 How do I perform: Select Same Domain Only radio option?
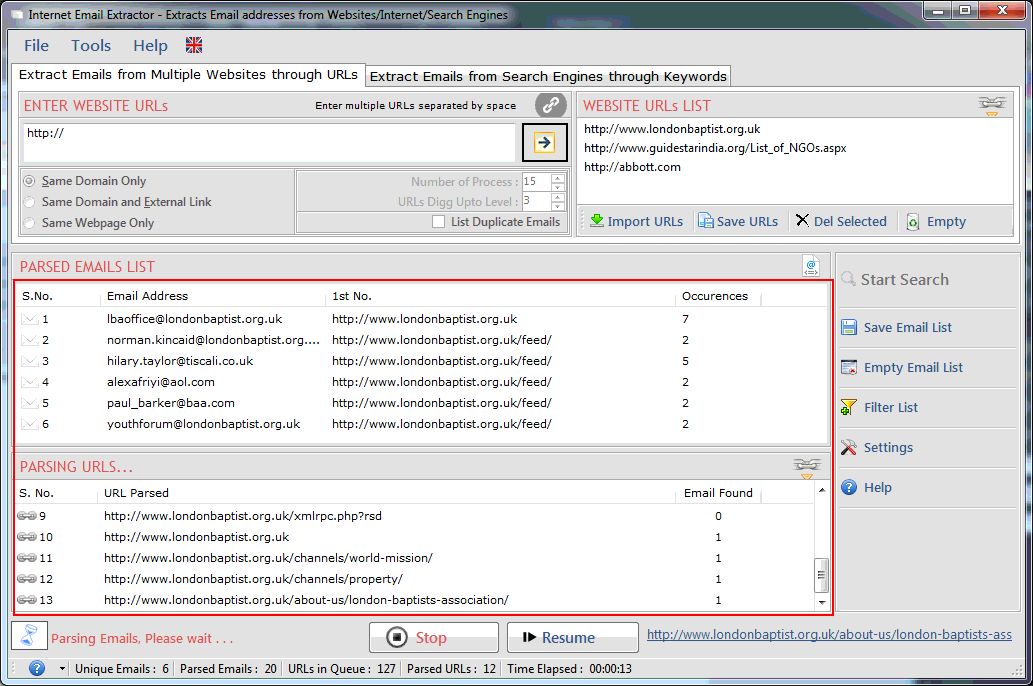tap(29, 181)
